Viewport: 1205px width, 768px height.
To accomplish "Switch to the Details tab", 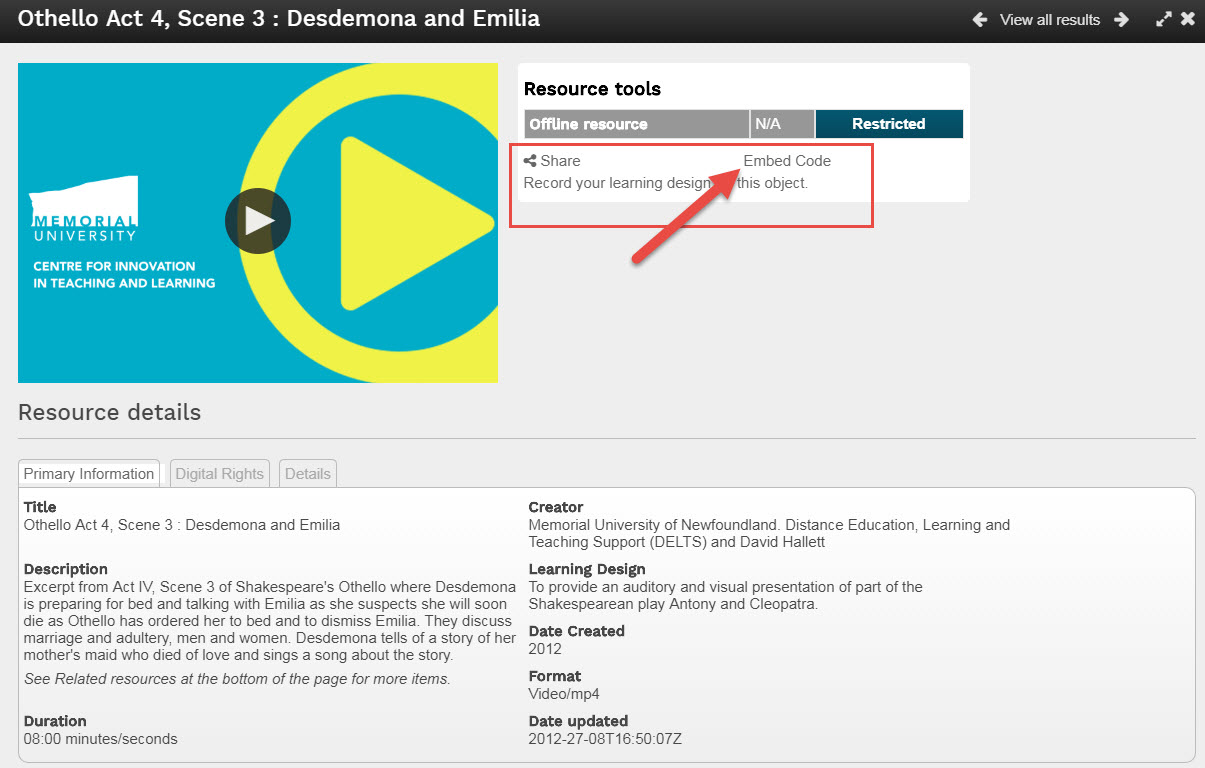I will [307, 474].
